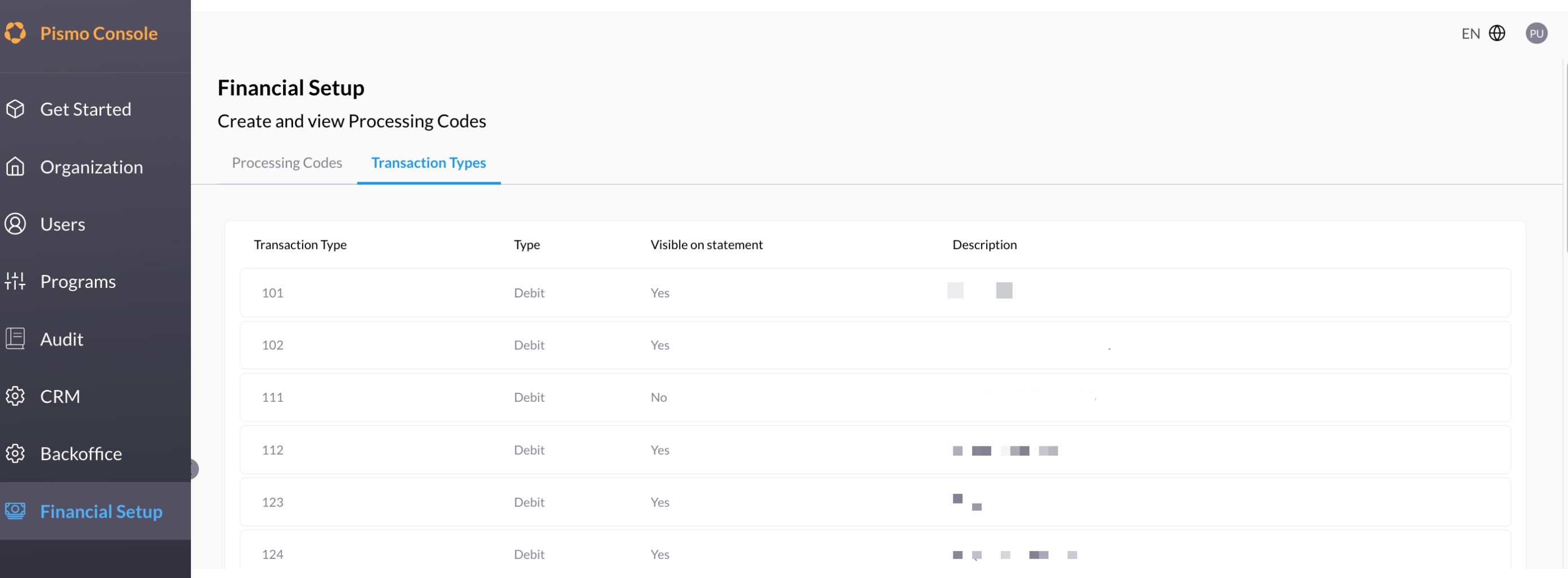Click the Programs sliders icon
Image resolution: width=1568 pixels, height=578 pixels.
[15, 281]
